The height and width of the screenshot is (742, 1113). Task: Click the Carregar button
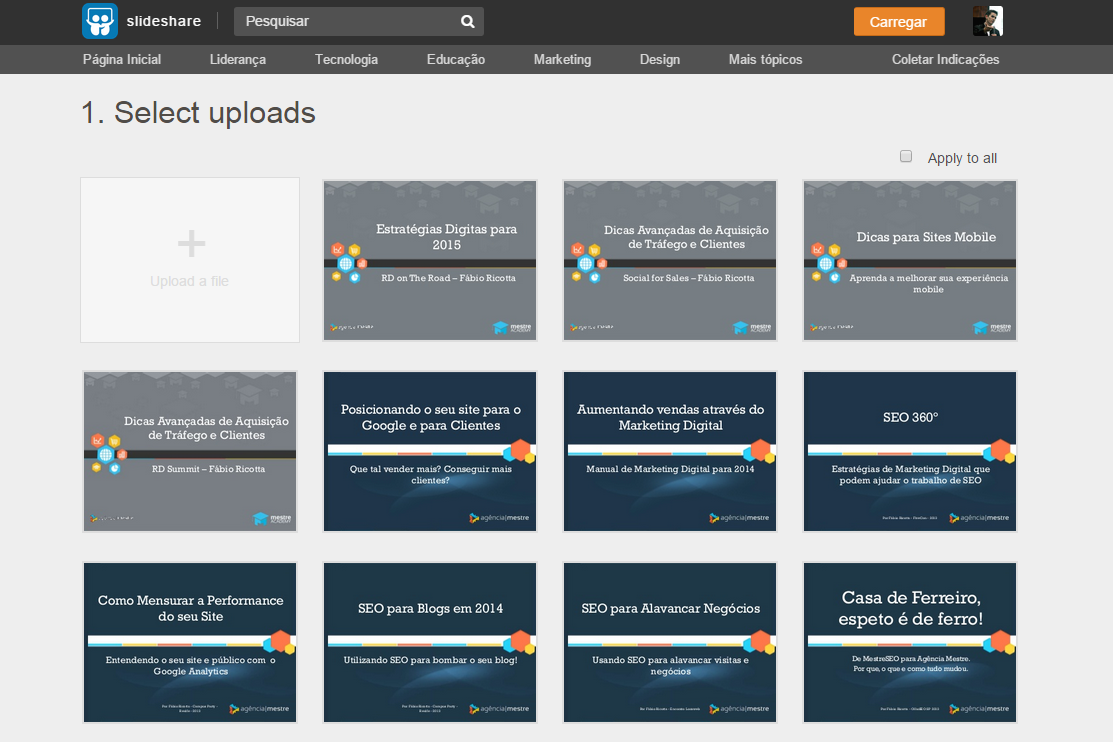(x=898, y=22)
